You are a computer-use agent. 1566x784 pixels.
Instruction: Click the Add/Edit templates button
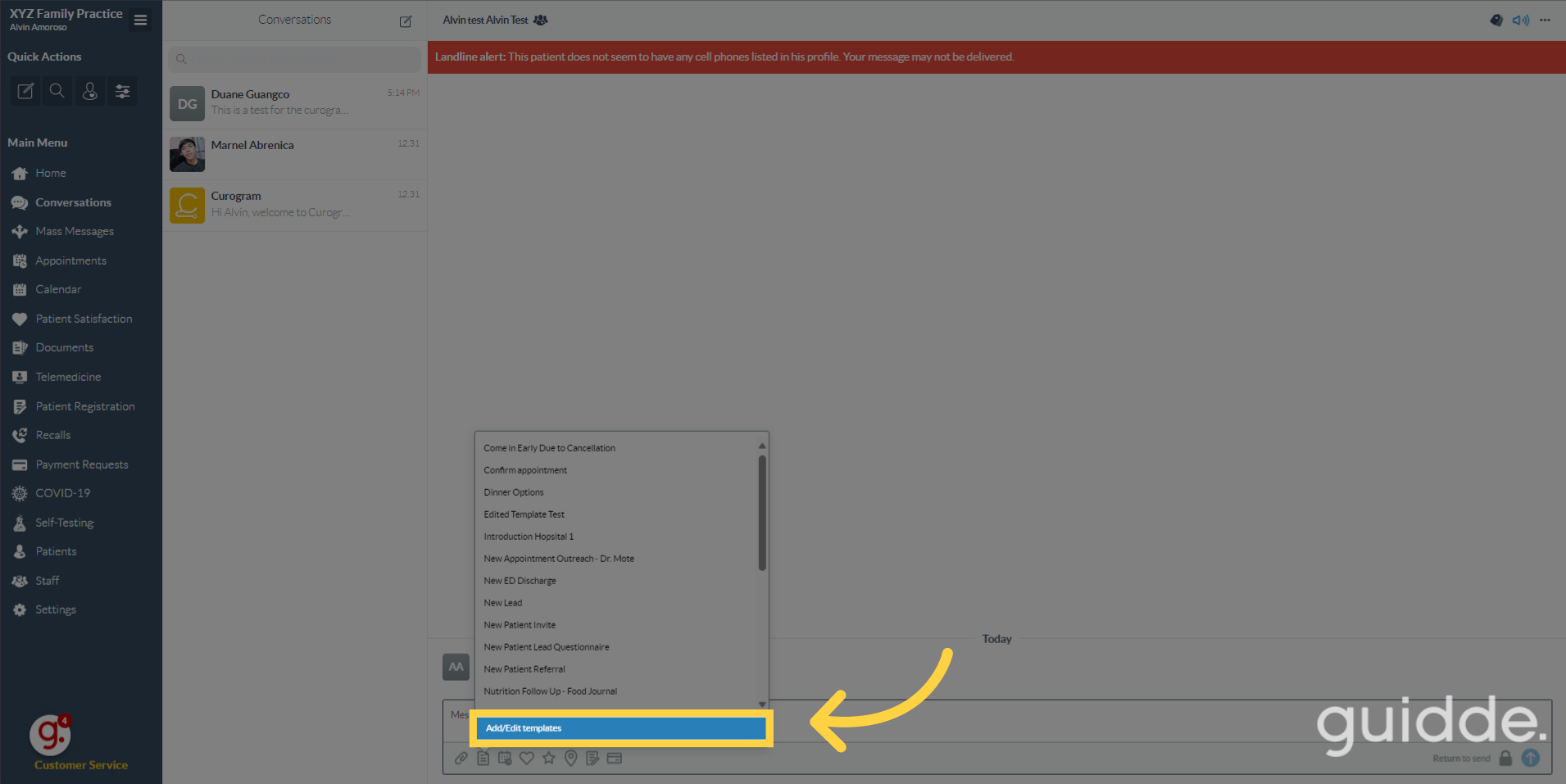pyautogui.click(x=620, y=727)
